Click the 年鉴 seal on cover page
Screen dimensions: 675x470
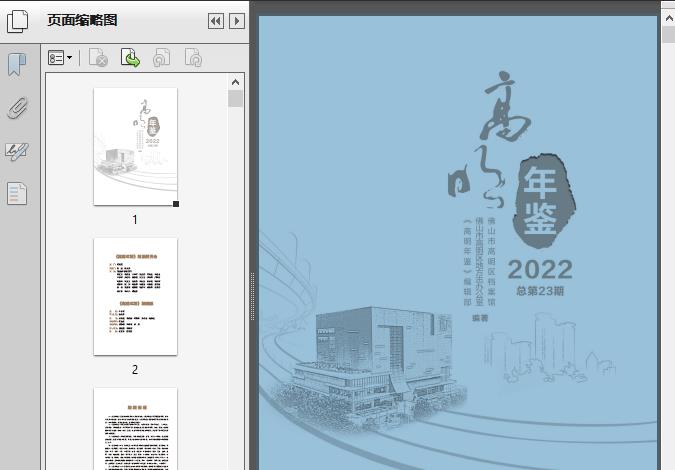coord(543,201)
